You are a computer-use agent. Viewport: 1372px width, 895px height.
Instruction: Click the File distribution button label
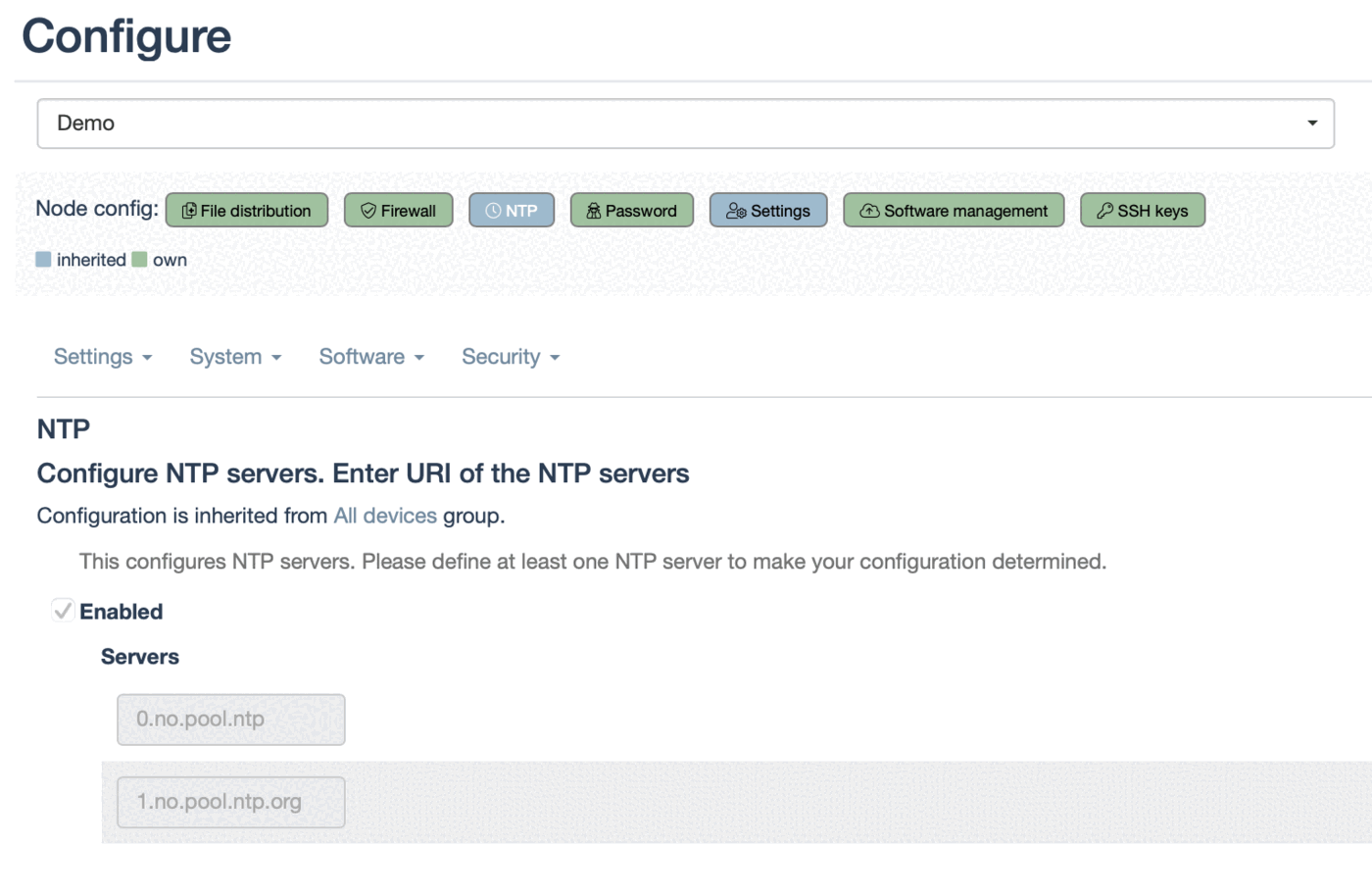point(256,211)
